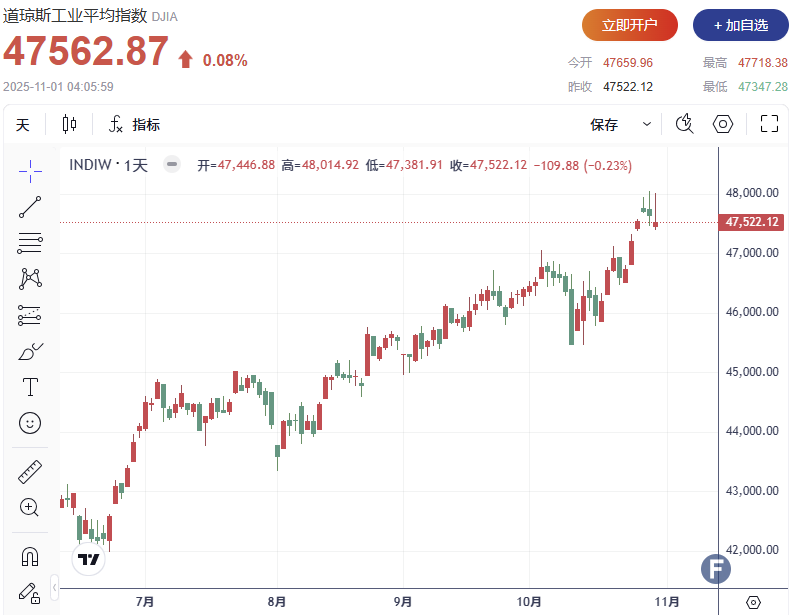Click the 立即开户 button
This screenshot has width=793, height=615.
coord(630,25)
